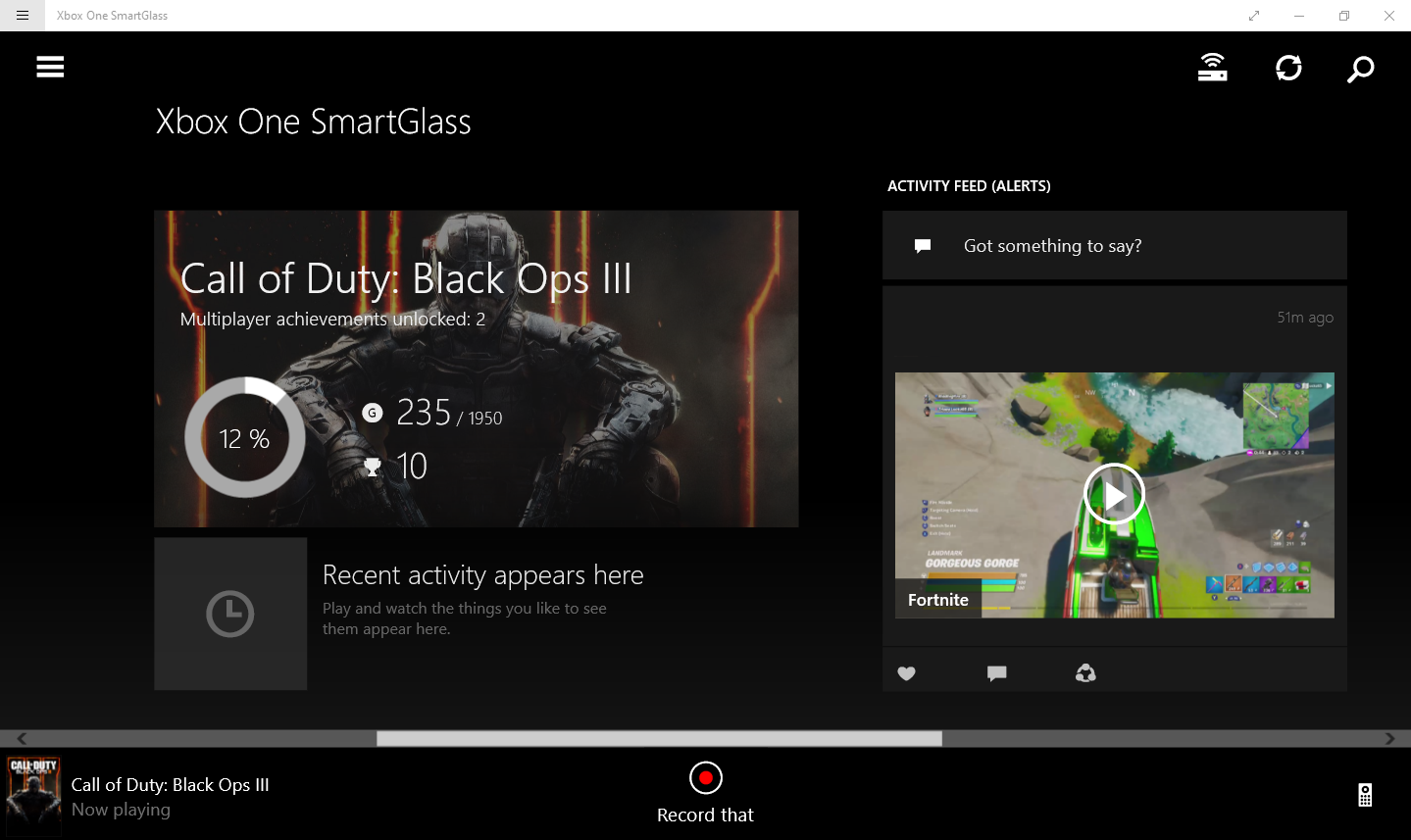1411x840 pixels.
Task: Click achievements count 10
Action: pos(412,467)
